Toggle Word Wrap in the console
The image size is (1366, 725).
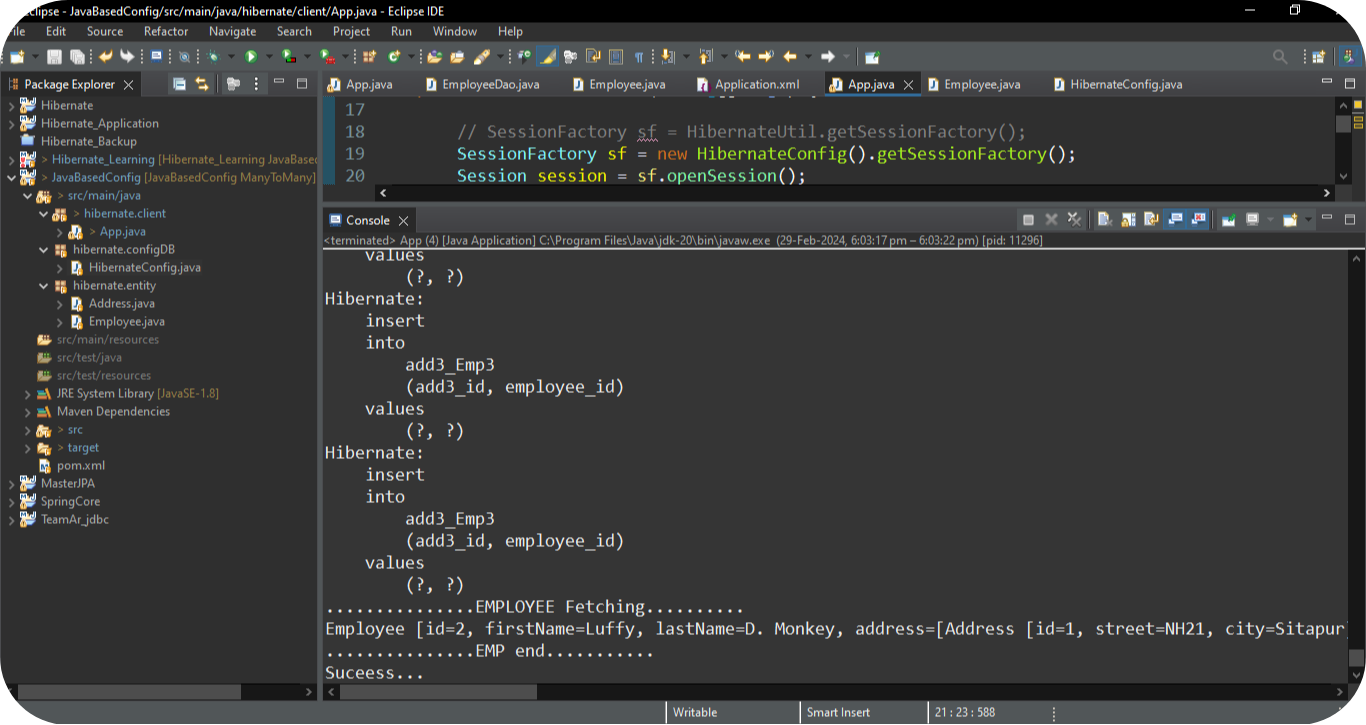tap(1151, 220)
